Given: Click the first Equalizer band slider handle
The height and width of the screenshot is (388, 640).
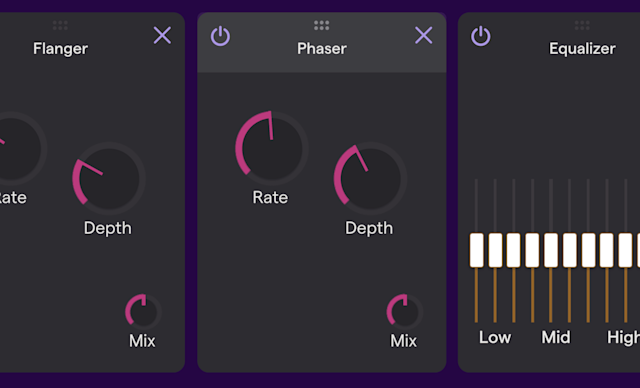Looking at the screenshot, I should point(476,250).
